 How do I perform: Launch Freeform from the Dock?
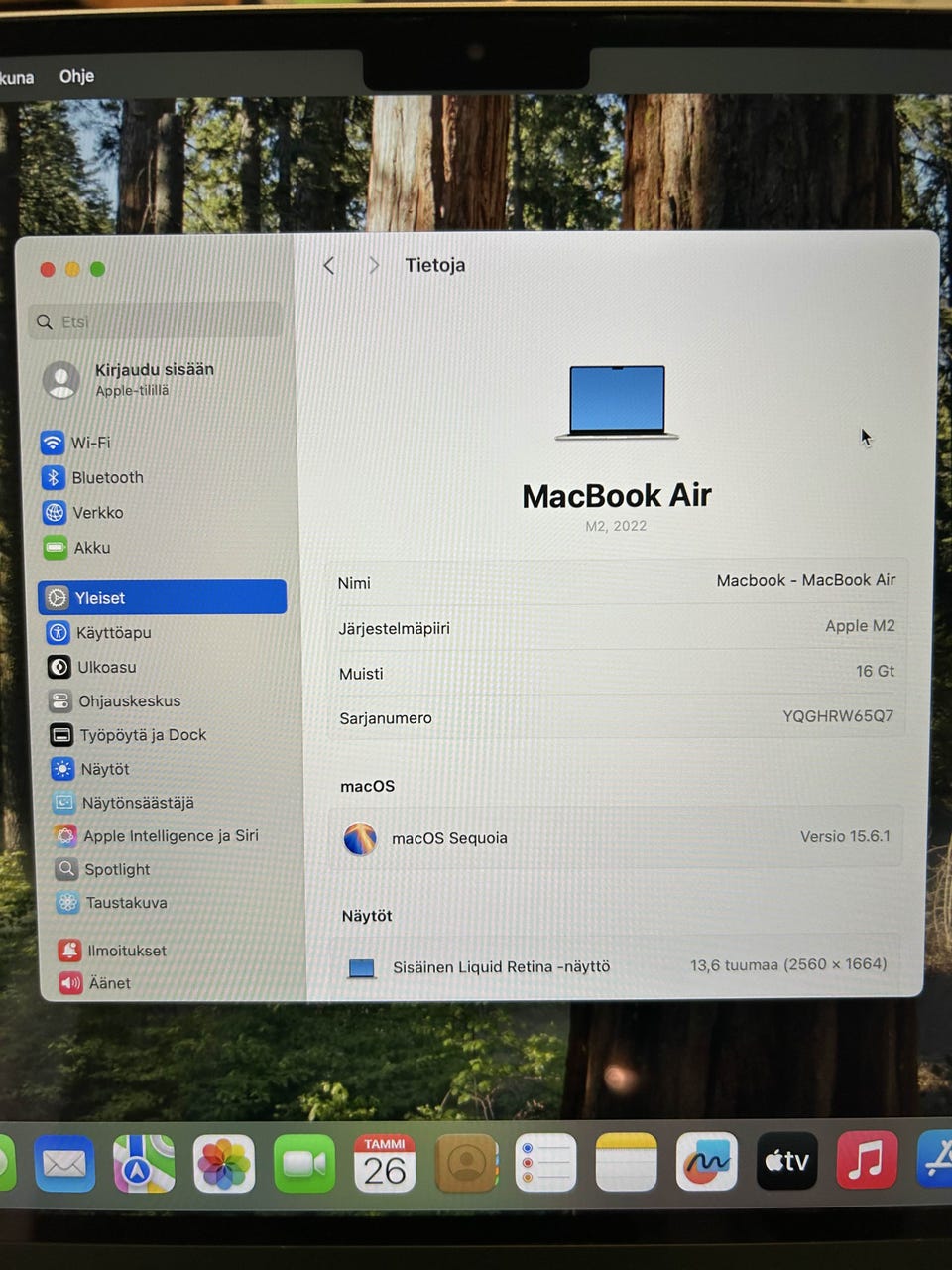click(x=707, y=1161)
